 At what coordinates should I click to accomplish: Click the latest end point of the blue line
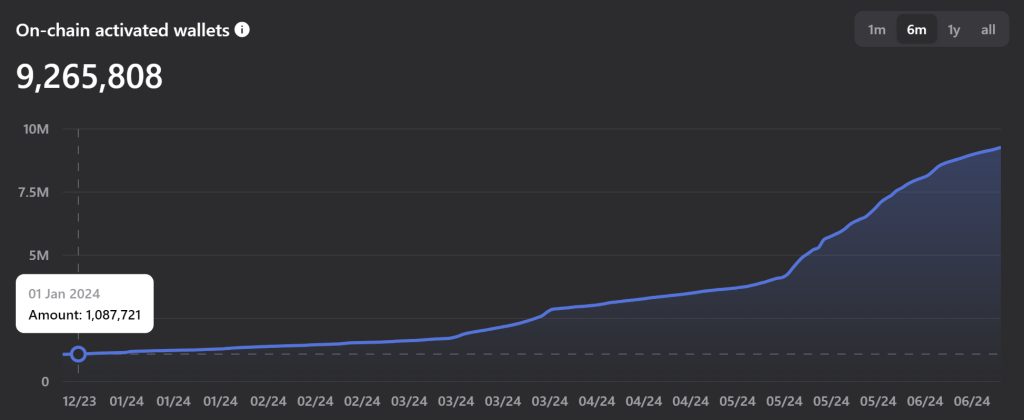coord(1000,148)
